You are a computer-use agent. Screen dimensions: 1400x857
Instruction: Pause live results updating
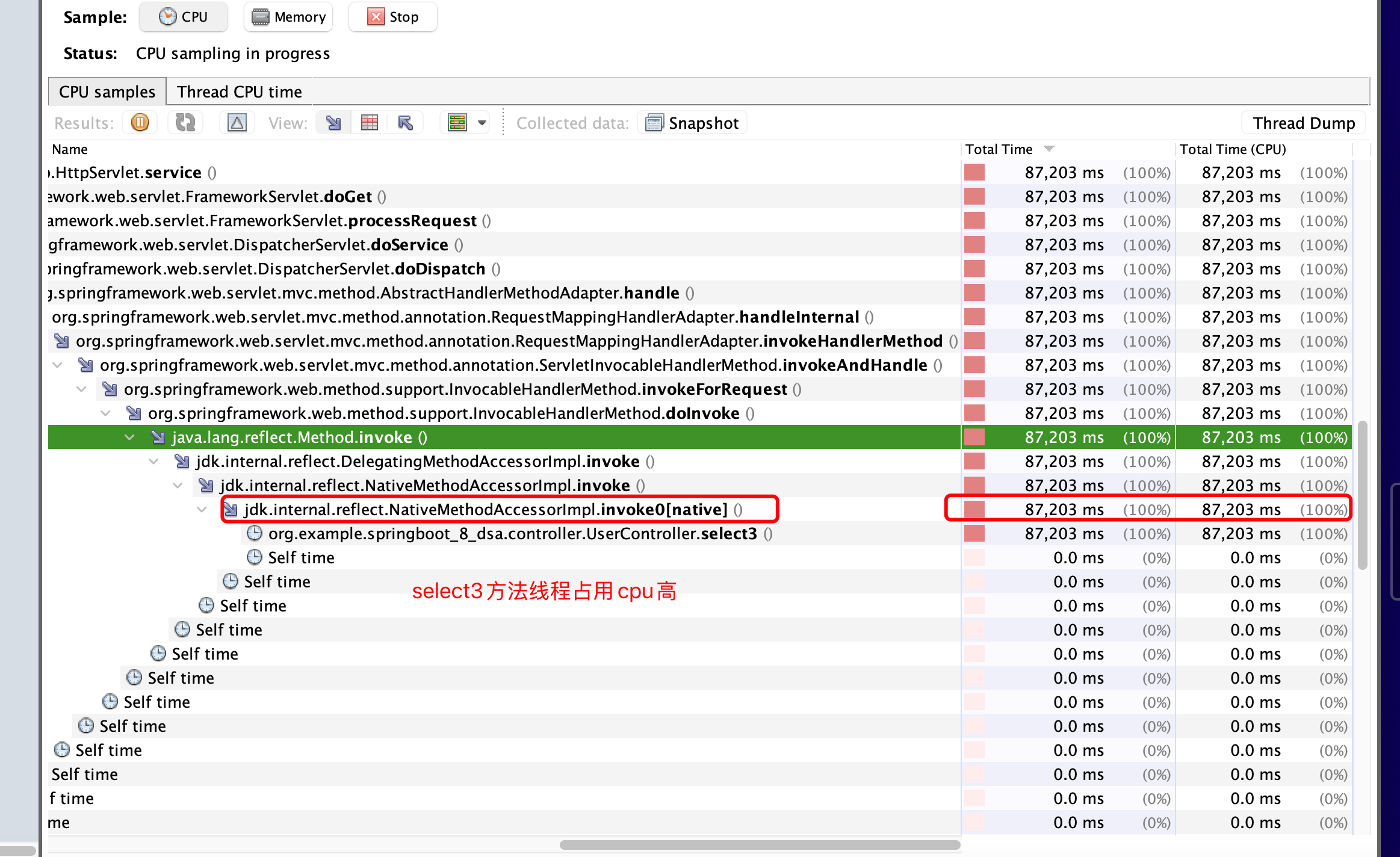click(140, 123)
